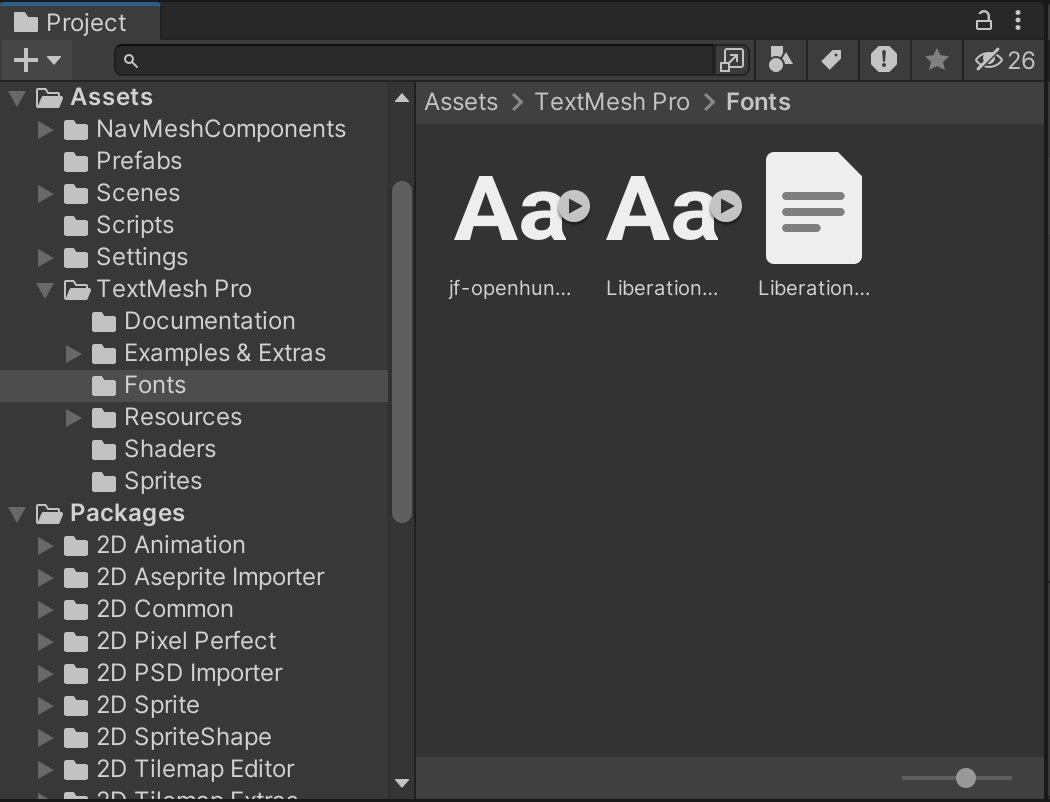Expand the Resources folder arrow
This screenshot has height=802, width=1050.
pos(73,418)
